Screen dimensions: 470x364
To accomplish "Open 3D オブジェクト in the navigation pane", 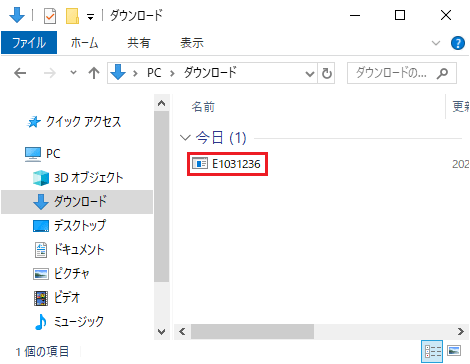I will pos(78,178).
